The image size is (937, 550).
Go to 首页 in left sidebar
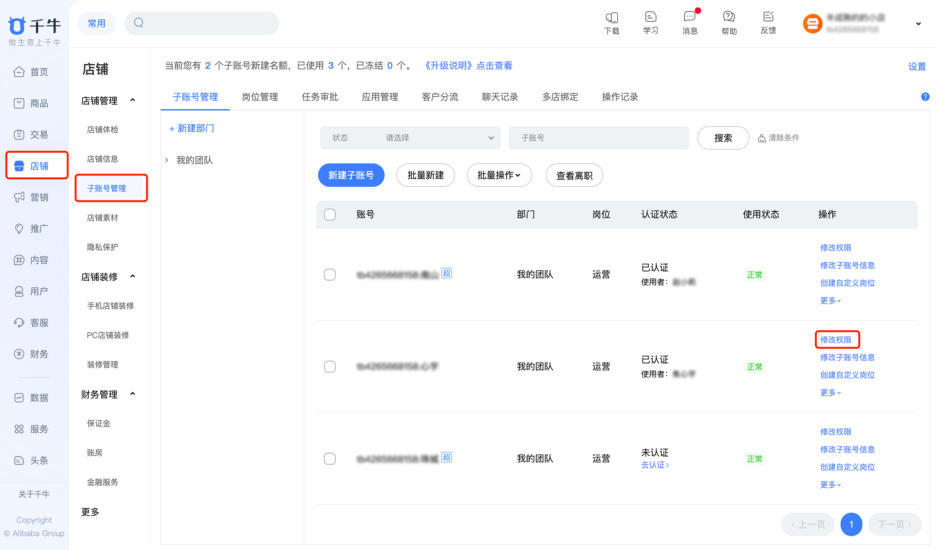tap(30, 72)
